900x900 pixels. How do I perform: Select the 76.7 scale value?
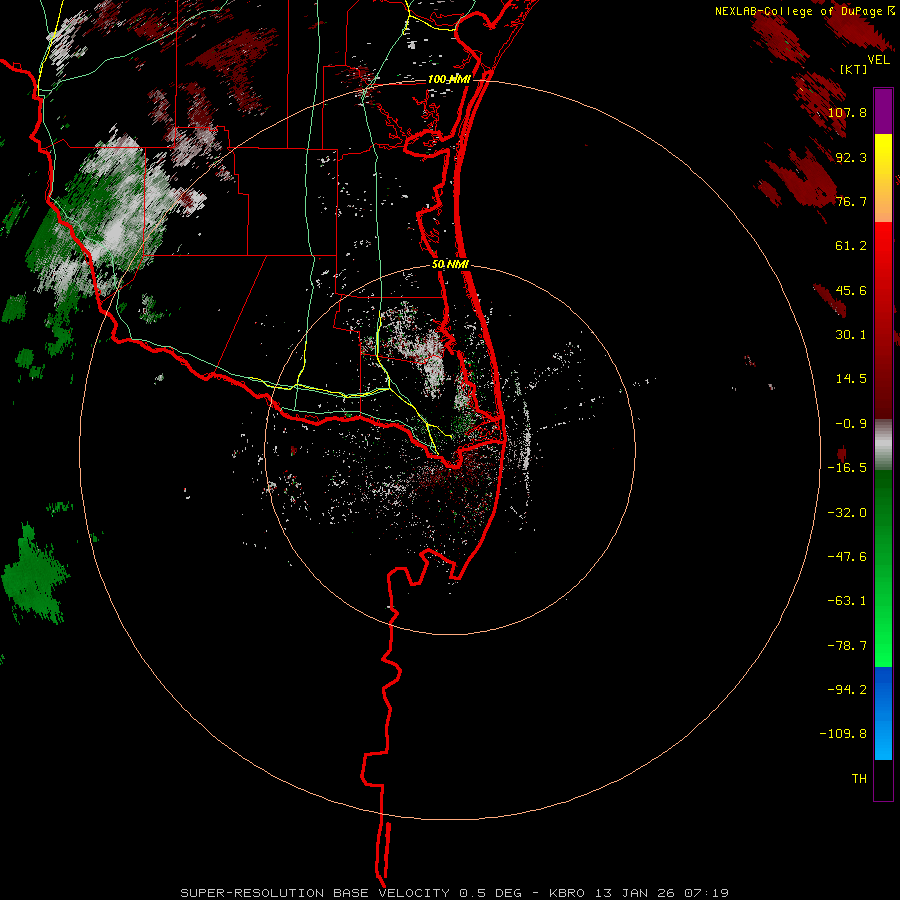tap(851, 201)
